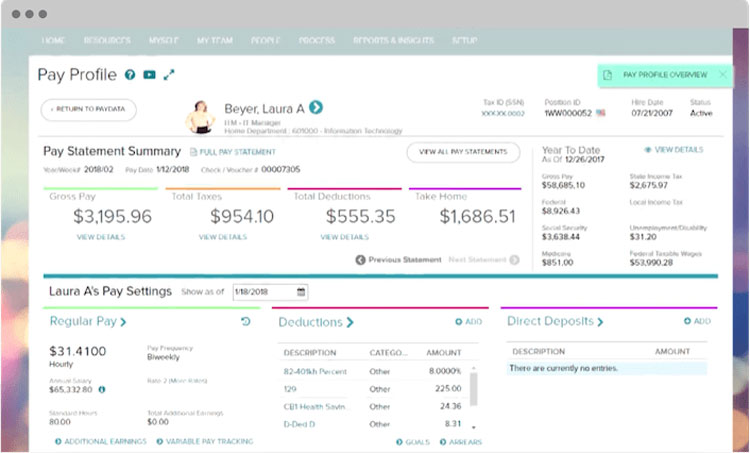The image size is (750, 453).
Task: Open the People menu
Action: [265, 41]
